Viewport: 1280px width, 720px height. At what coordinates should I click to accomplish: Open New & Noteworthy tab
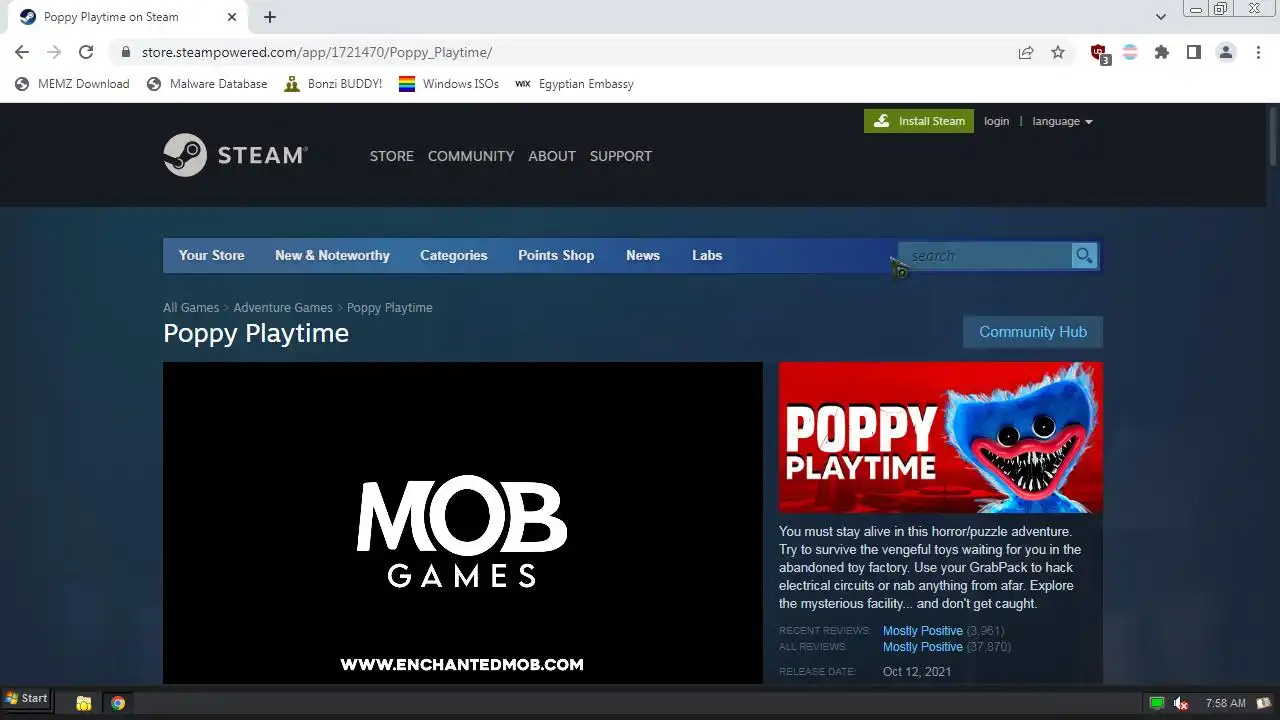pos(332,255)
